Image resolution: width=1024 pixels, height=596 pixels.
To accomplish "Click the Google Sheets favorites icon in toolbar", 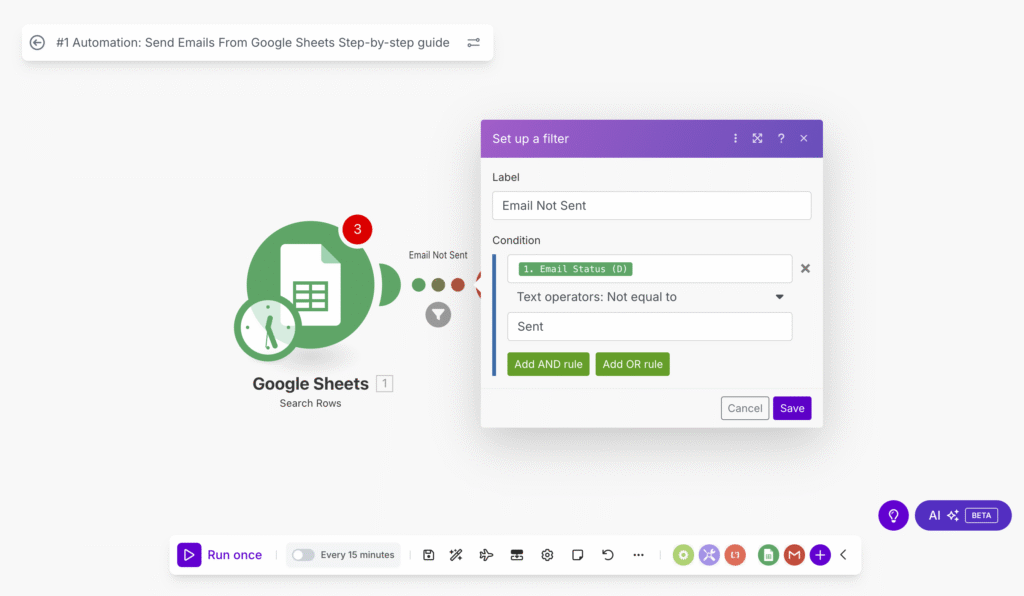I will tap(769, 555).
